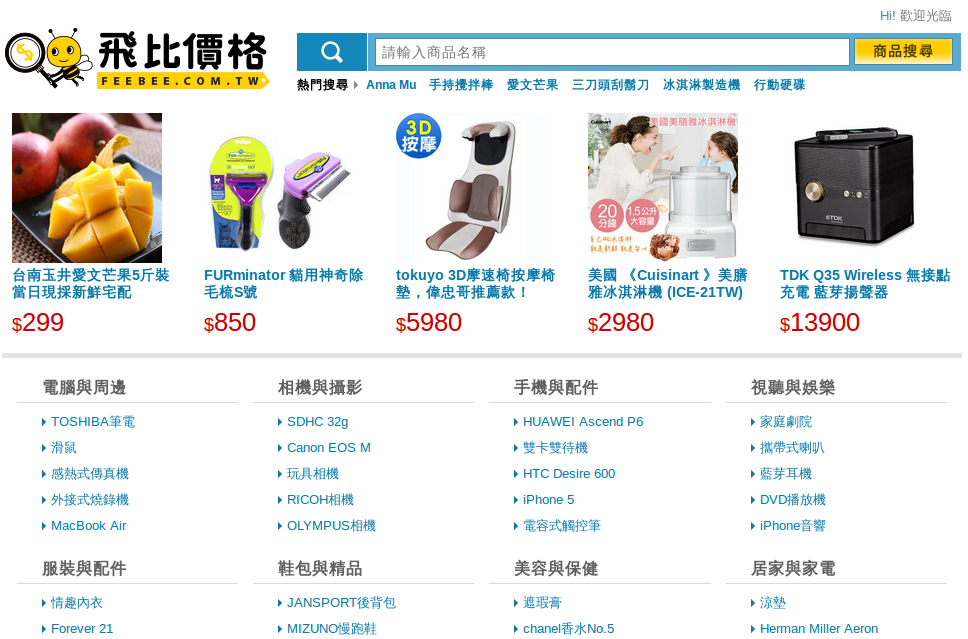Click the product name search field

click(x=612, y=52)
